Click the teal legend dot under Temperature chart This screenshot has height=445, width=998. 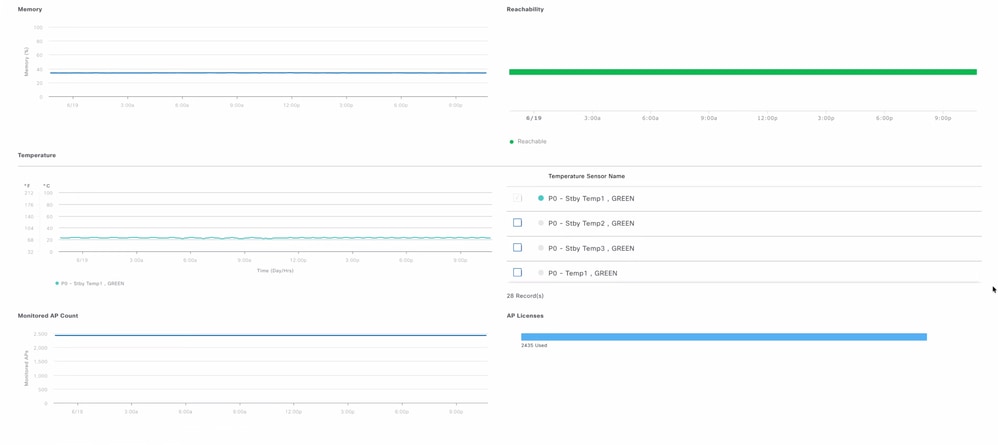coord(57,283)
